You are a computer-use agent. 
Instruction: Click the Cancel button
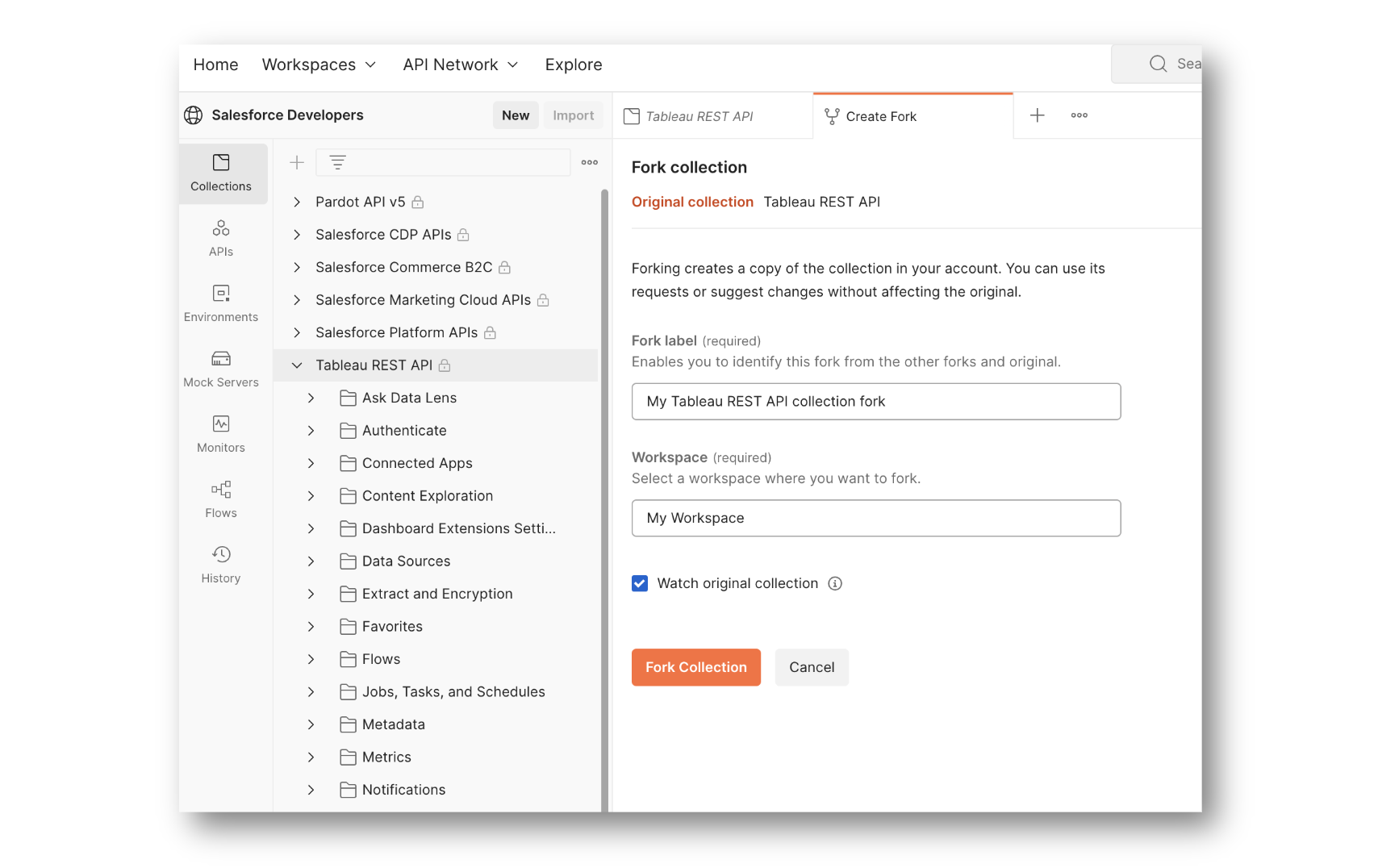tap(812, 667)
